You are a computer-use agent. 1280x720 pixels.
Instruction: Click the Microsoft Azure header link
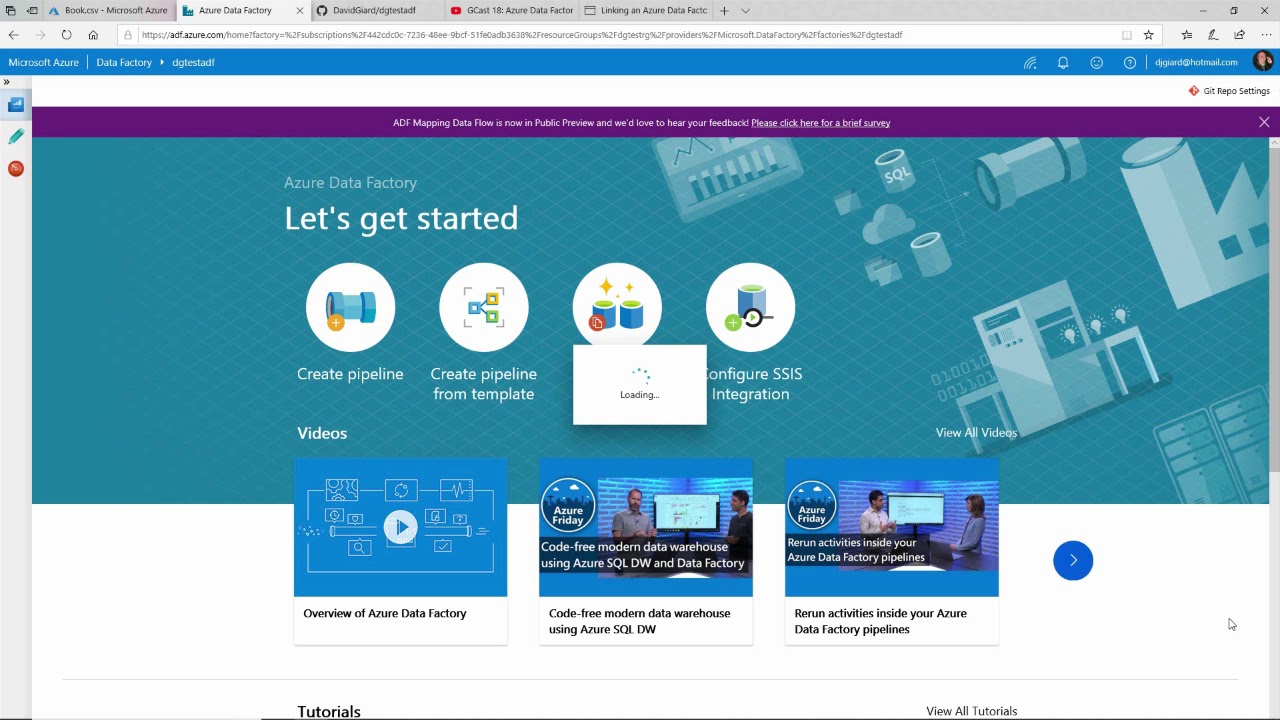tap(44, 62)
